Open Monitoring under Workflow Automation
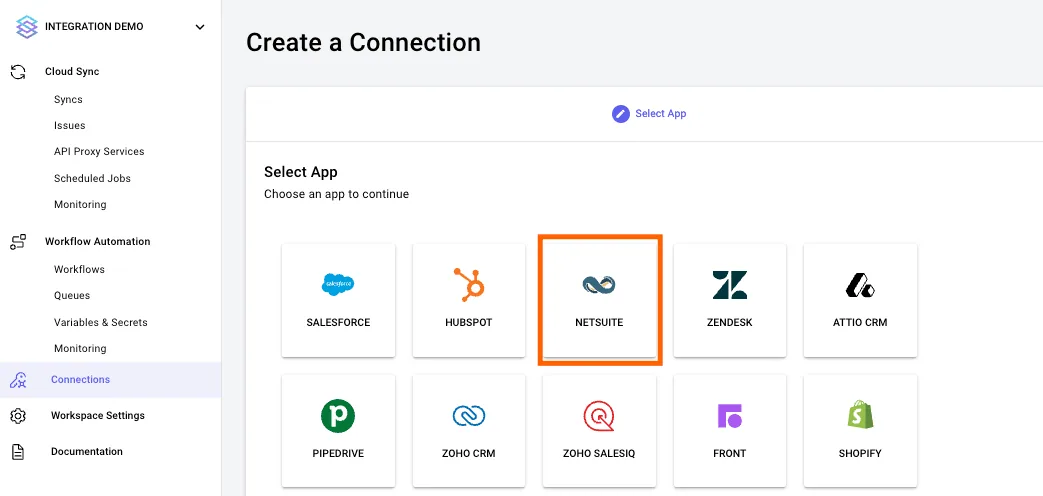1043x496 pixels. 80,348
